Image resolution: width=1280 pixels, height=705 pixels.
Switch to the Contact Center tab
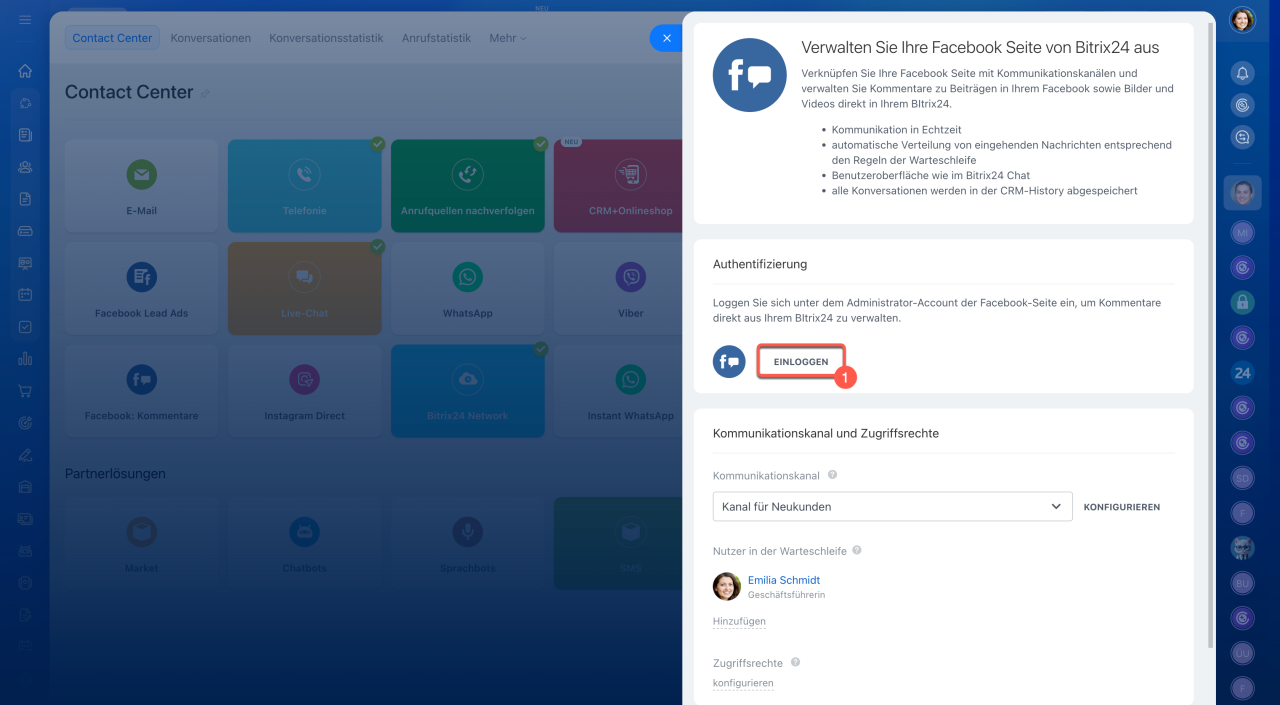[112, 38]
